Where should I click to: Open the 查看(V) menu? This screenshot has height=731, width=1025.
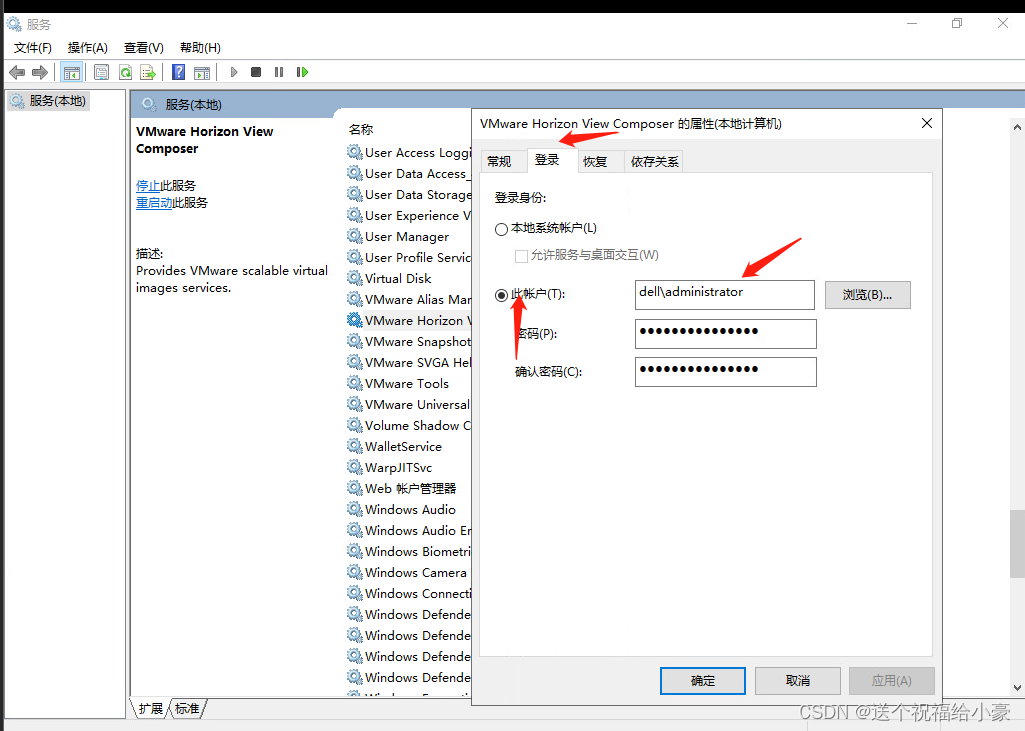pyautogui.click(x=144, y=48)
